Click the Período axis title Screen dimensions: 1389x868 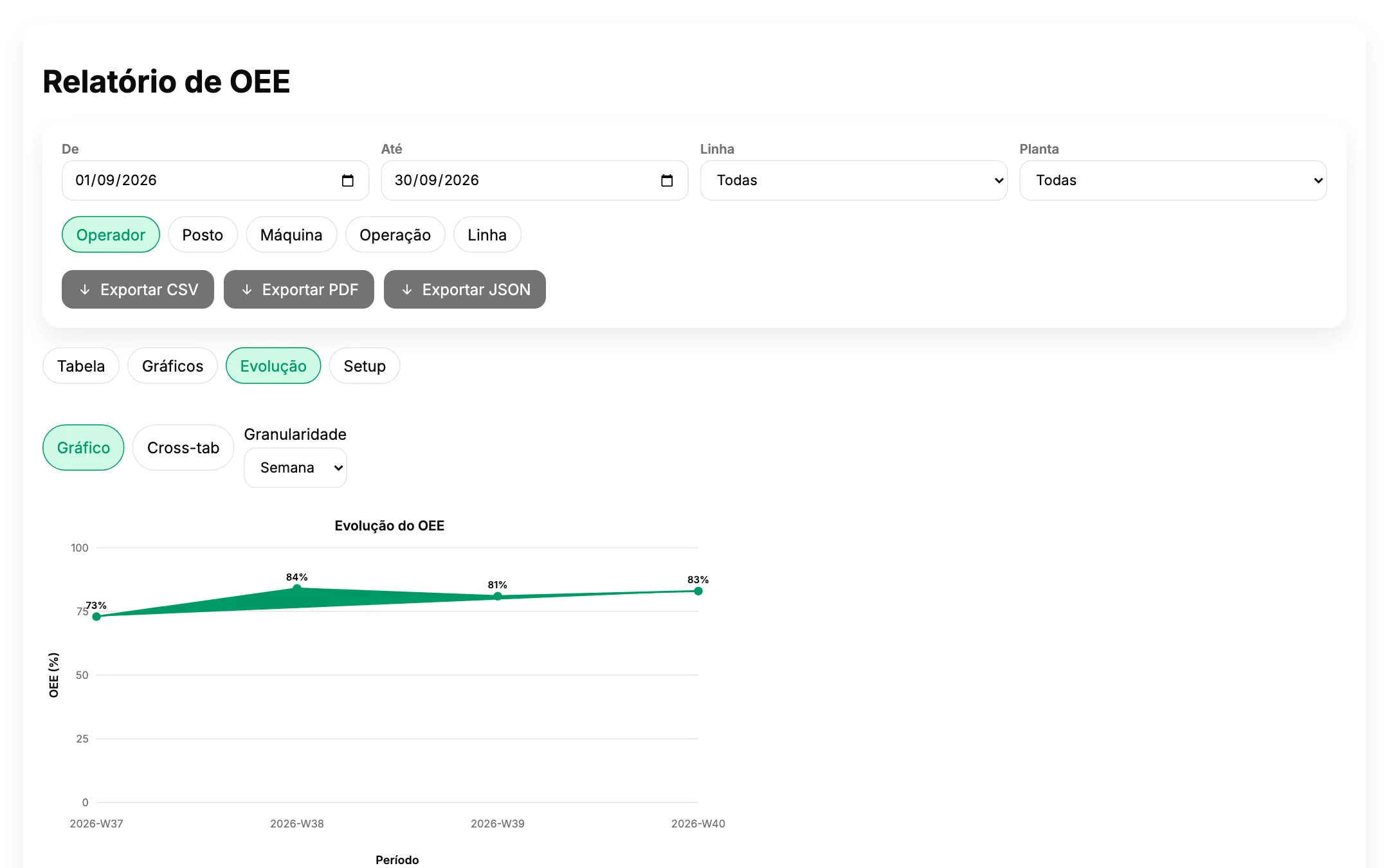[397, 860]
